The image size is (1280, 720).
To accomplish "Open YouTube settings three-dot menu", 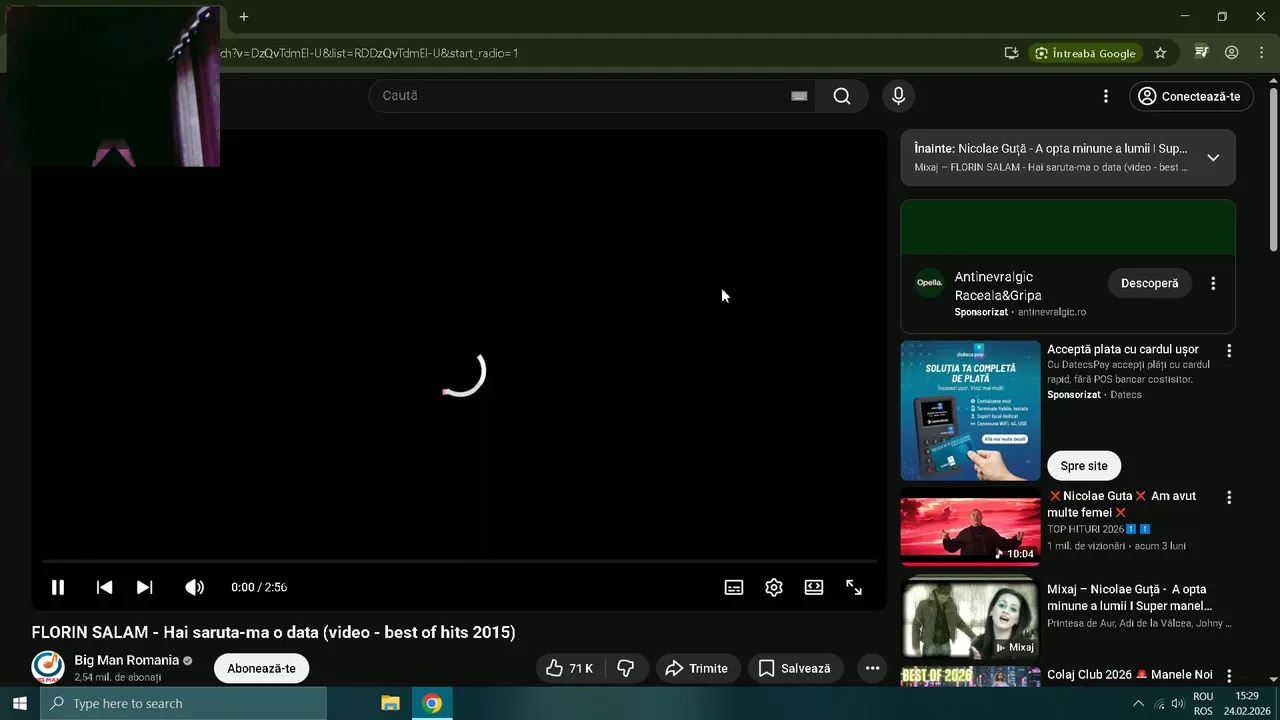I will coord(1106,96).
